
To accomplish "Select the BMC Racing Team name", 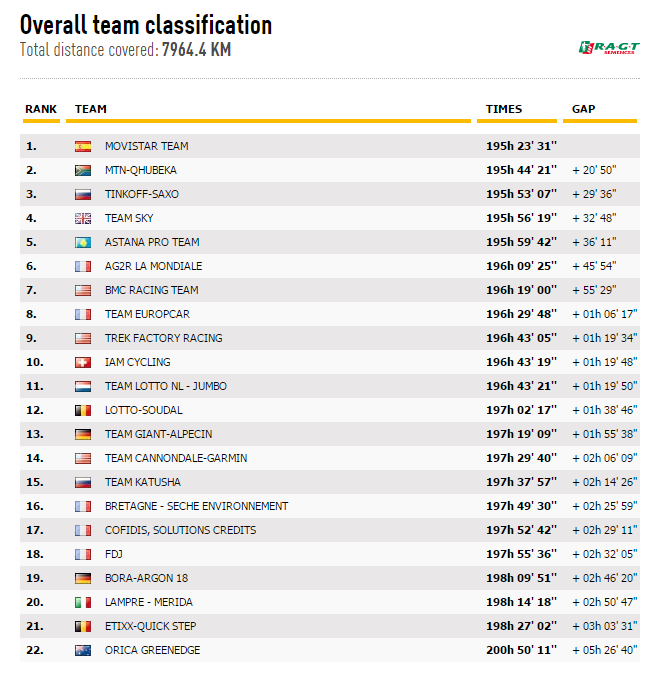I will click(151, 290).
